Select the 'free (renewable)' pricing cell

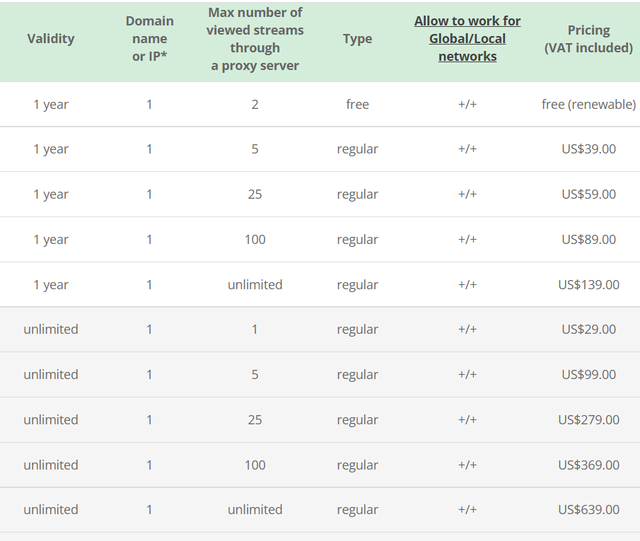(x=588, y=104)
